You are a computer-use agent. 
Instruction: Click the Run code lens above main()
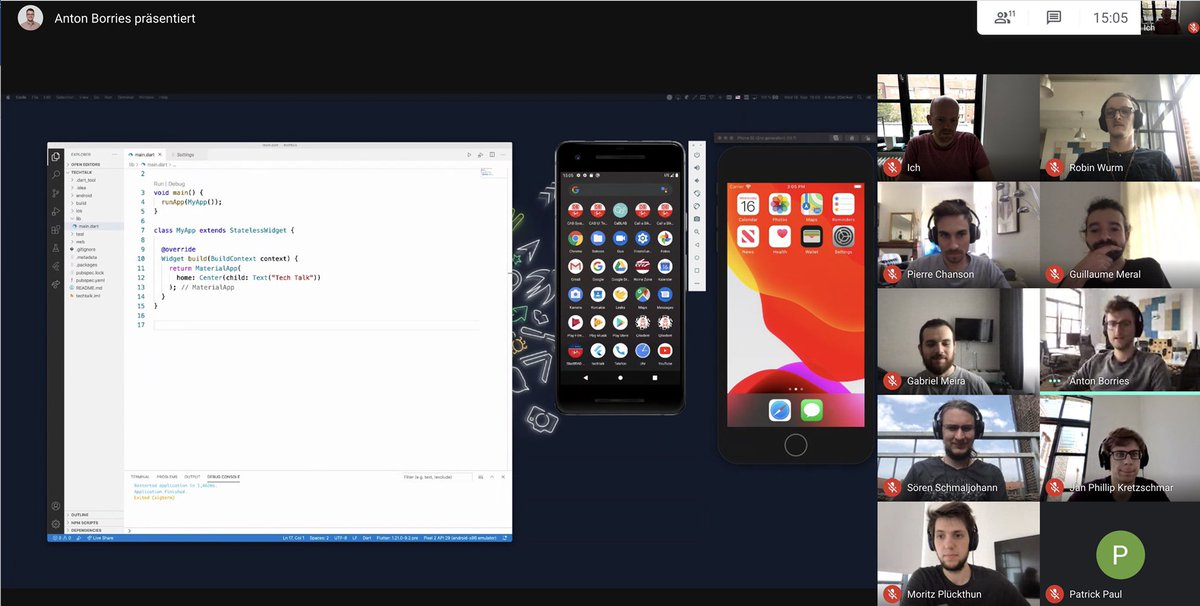159,184
